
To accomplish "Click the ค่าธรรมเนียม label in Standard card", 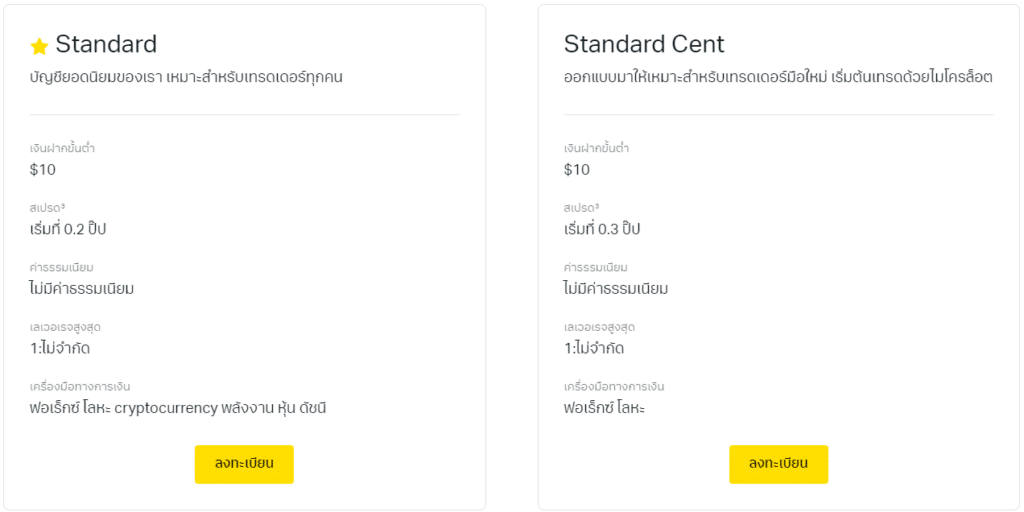I will click(61, 268).
